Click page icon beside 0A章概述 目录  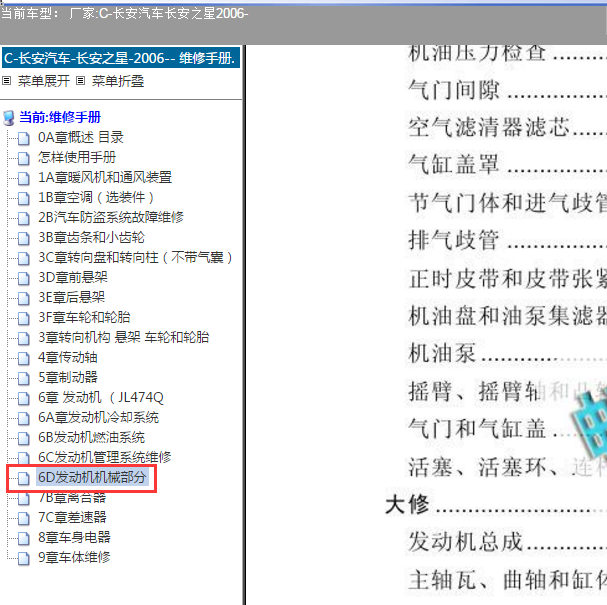click(24, 138)
